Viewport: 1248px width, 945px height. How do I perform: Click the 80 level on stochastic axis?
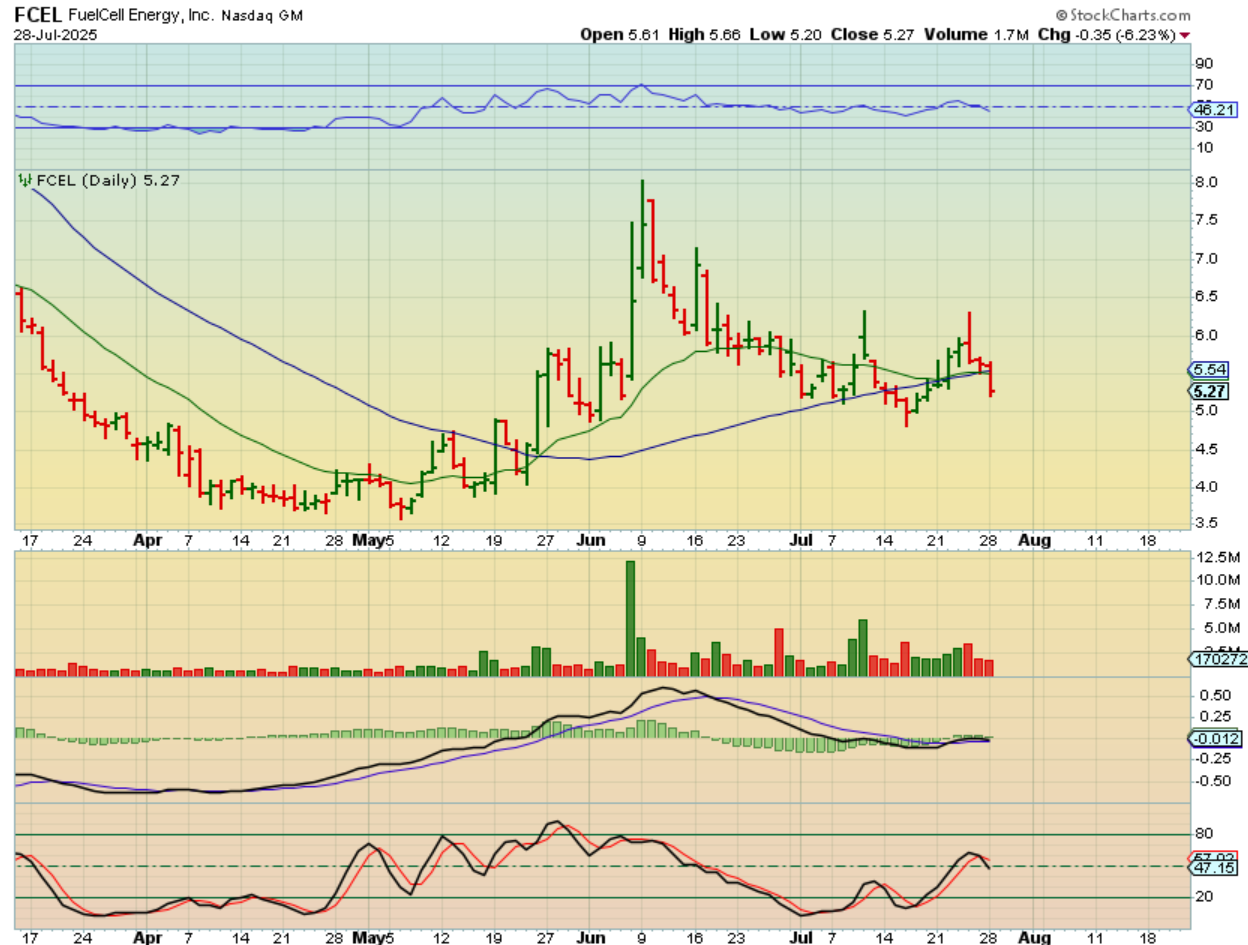[1204, 834]
